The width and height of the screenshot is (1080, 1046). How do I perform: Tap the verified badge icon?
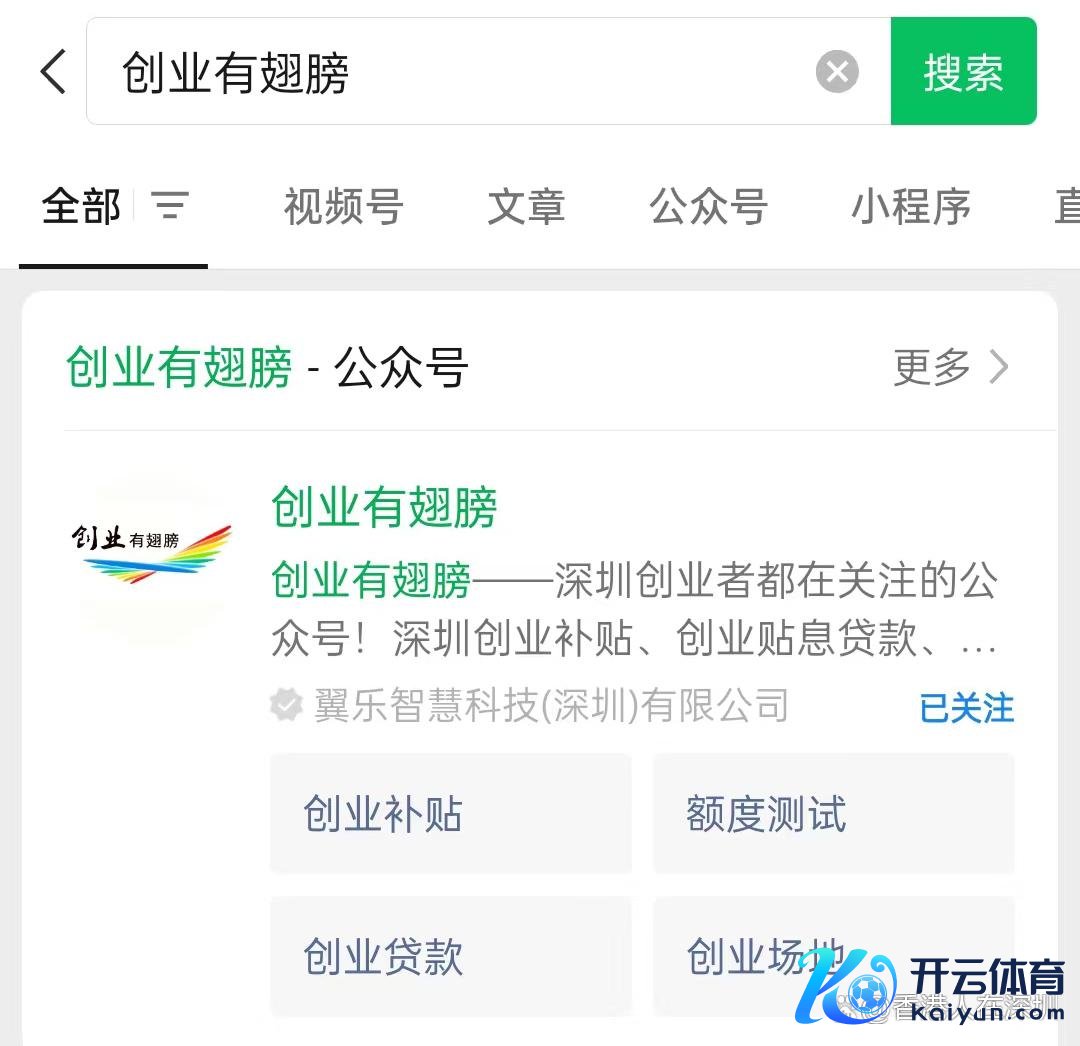[286, 704]
